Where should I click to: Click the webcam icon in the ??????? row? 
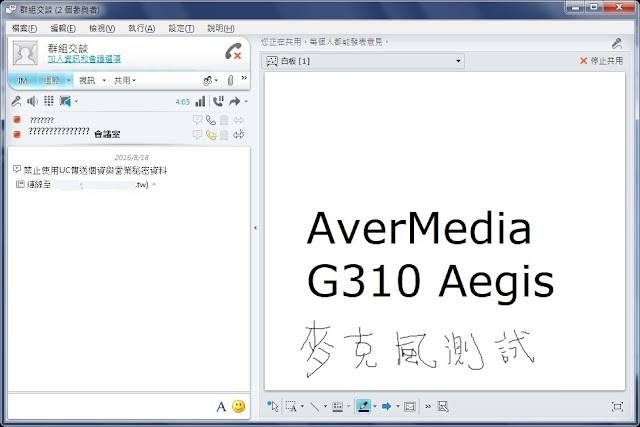point(224,120)
